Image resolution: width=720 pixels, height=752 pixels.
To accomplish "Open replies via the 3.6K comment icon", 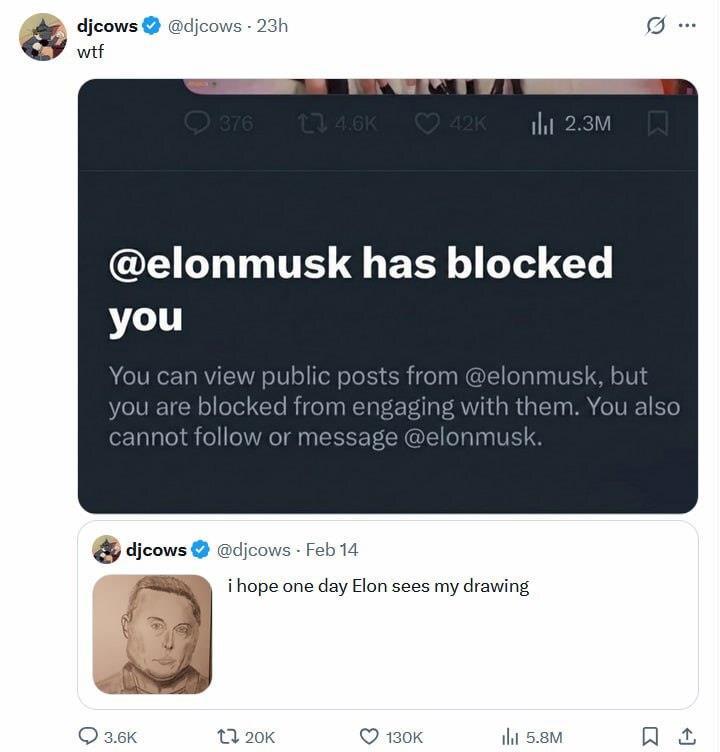I will (x=88, y=737).
